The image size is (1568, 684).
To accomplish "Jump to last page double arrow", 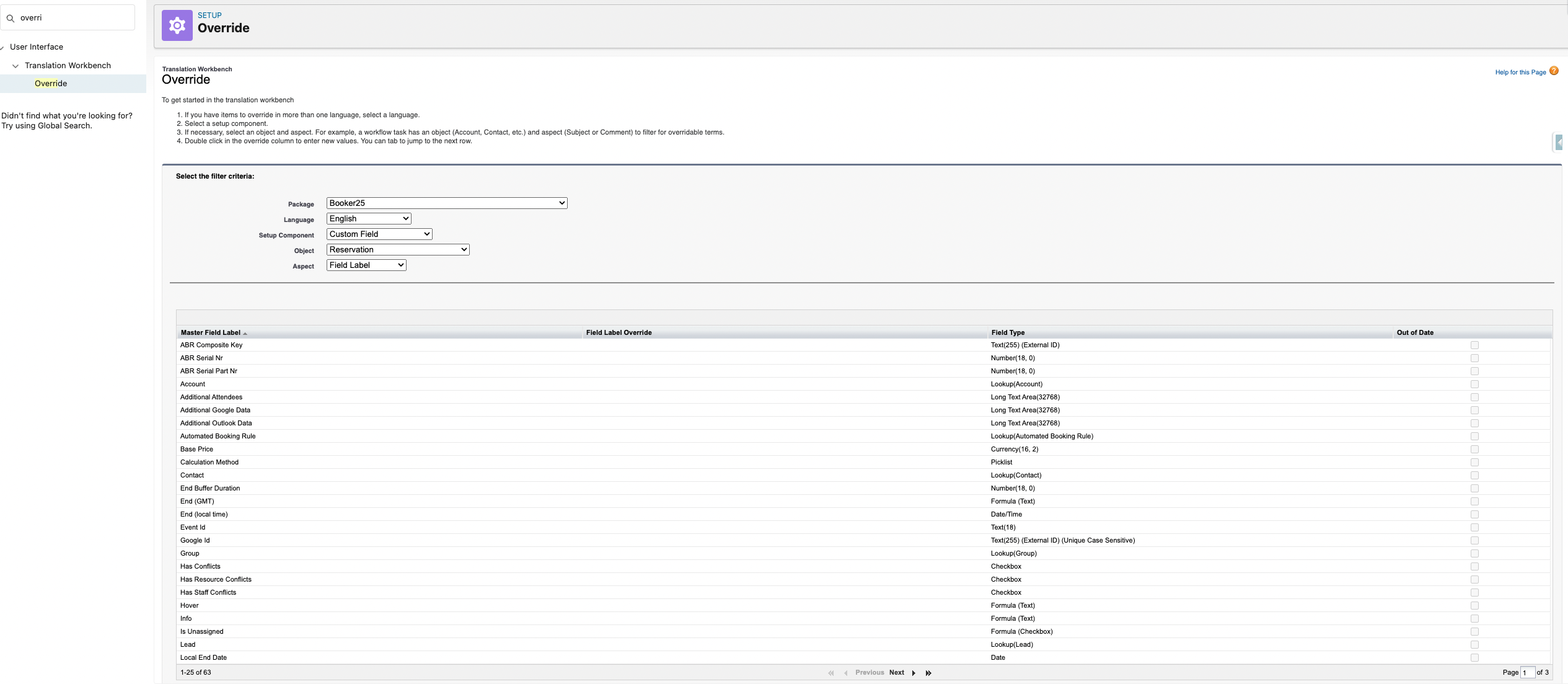I will (x=928, y=673).
